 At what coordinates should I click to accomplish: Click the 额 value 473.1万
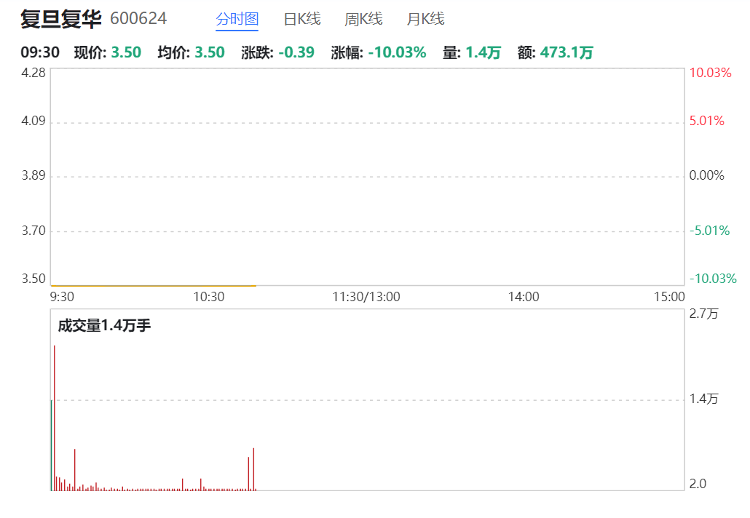pyautogui.click(x=566, y=52)
